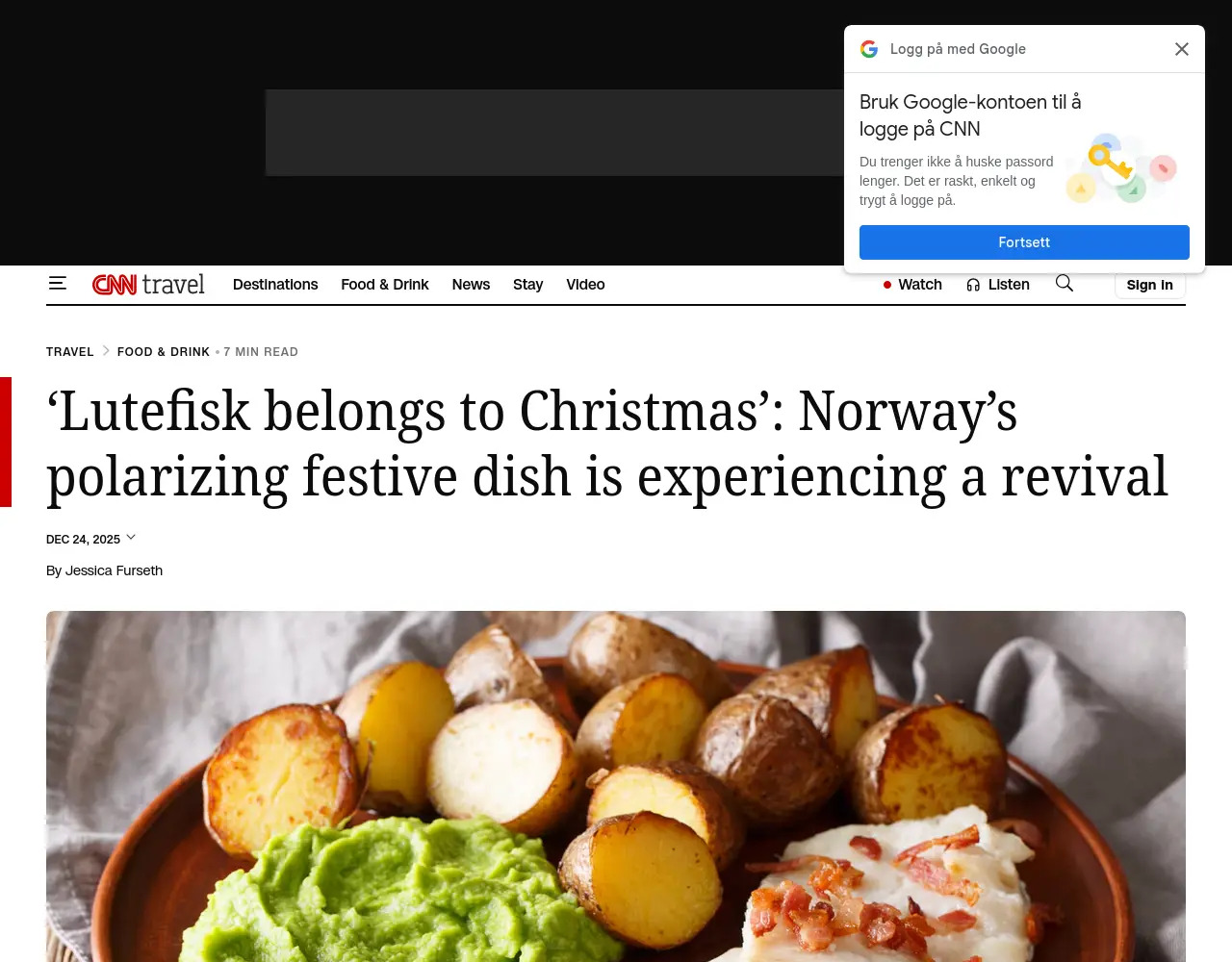
Task: Open the Food & Drink nav item
Action: click(x=385, y=285)
